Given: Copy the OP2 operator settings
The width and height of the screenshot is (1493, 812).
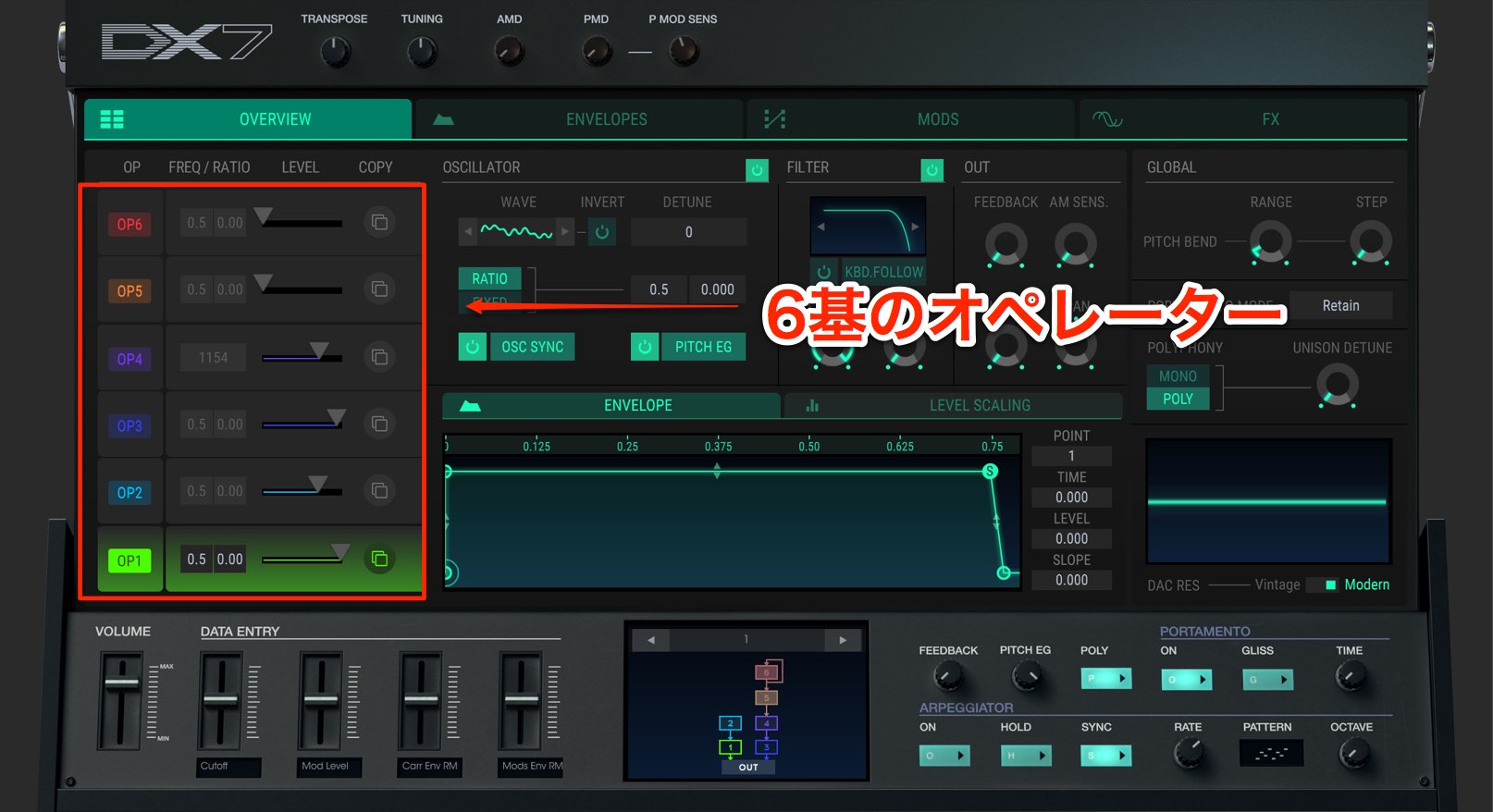Looking at the screenshot, I should coord(379,490).
